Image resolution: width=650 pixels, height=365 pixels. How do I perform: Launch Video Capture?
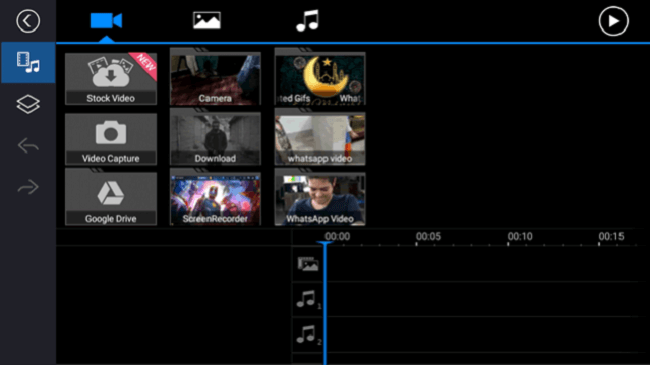click(111, 139)
